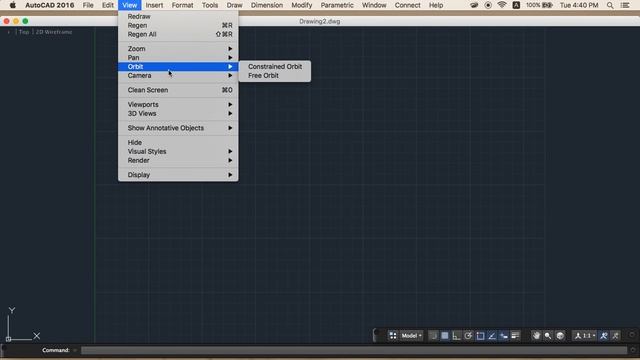Click the Top view label

click(x=24, y=32)
